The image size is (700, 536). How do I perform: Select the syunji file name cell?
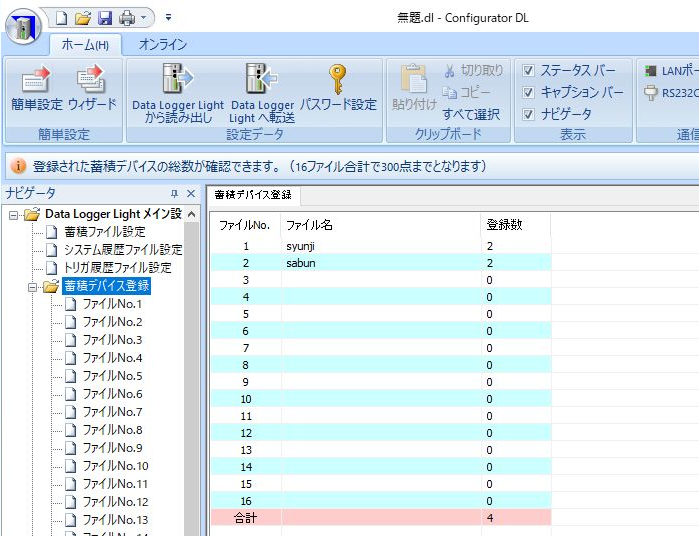pos(381,246)
